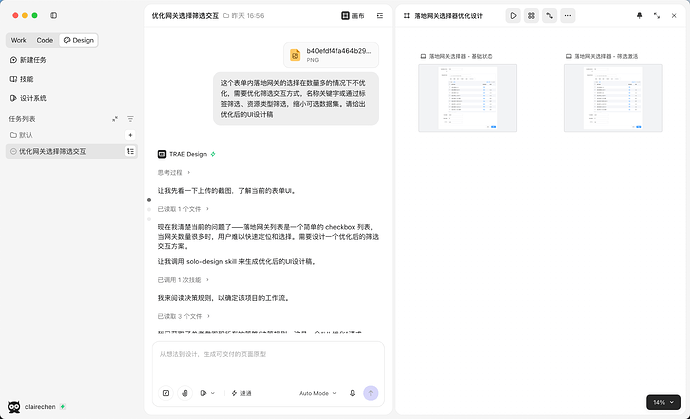The height and width of the screenshot is (419, 690).
Task: Add a task with the 默认 plus button
Action: point(130,135)
